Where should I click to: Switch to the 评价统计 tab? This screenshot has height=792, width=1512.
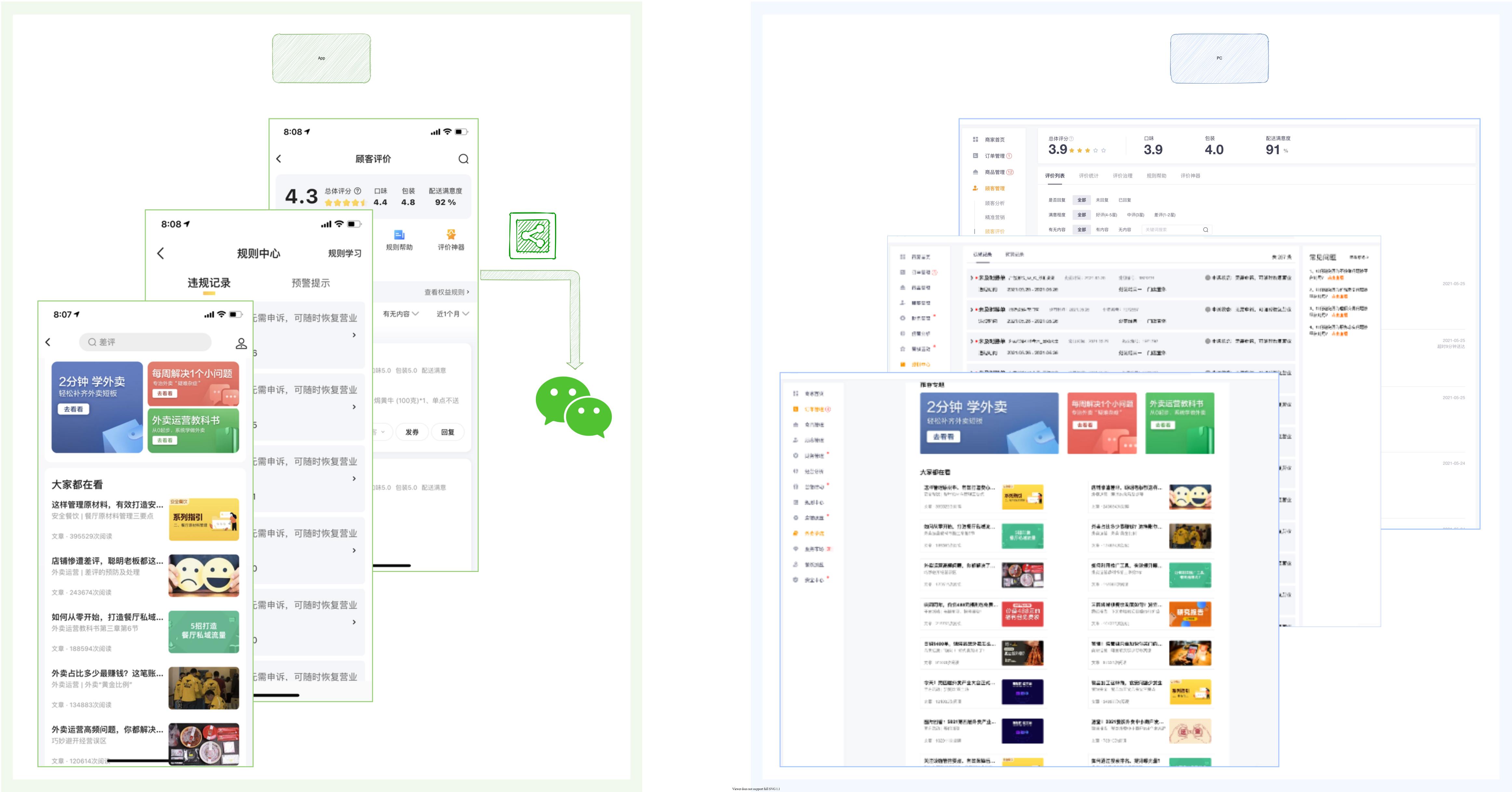(x=1089, y=176)
